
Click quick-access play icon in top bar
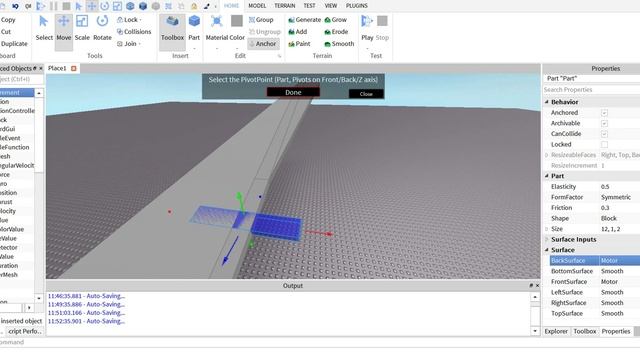[x=40, y=6]
